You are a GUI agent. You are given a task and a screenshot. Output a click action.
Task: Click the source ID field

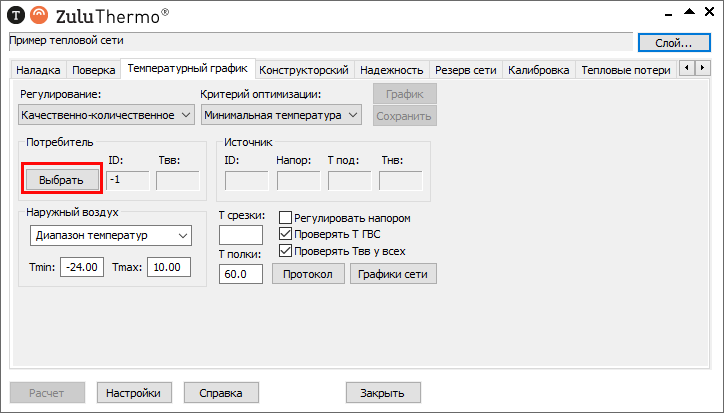(247, 181)
